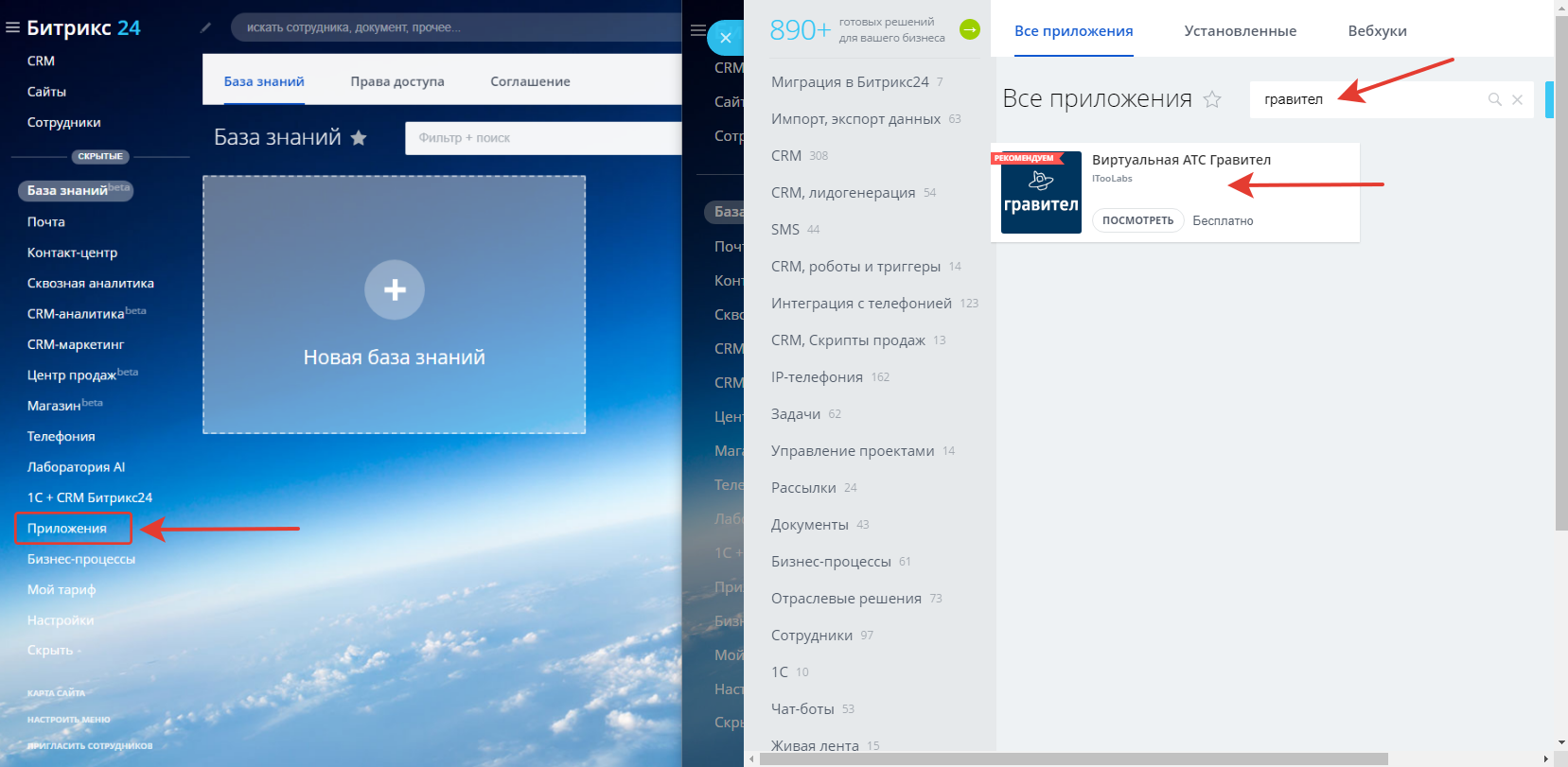Open CRM-аналитика beta menu item

point(87,313)
